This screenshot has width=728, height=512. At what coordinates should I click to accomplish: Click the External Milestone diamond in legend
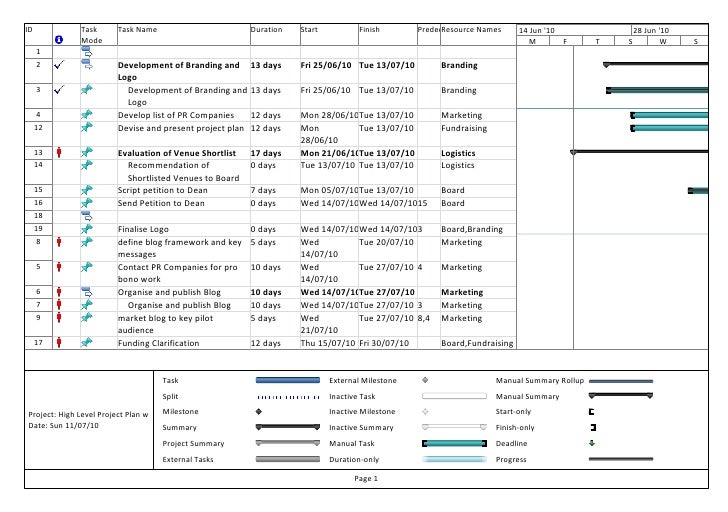tap(425, 380)
